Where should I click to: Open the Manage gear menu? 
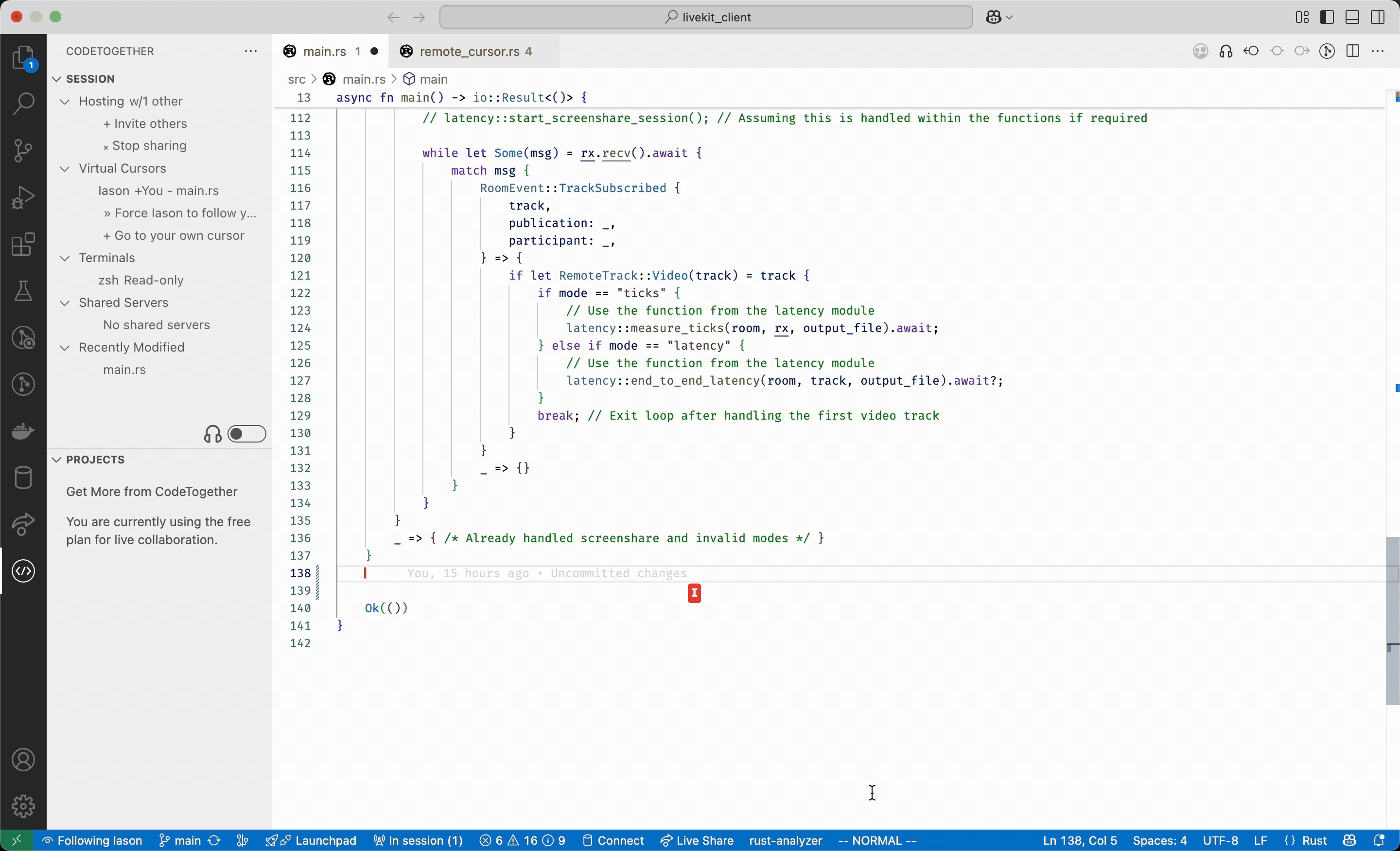[x=23, y=806]
